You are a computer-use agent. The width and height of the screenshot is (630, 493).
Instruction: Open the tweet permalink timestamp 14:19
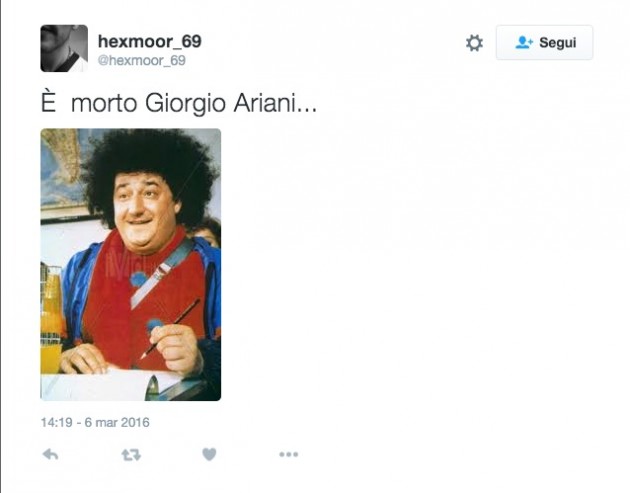(x=56, y=422)
